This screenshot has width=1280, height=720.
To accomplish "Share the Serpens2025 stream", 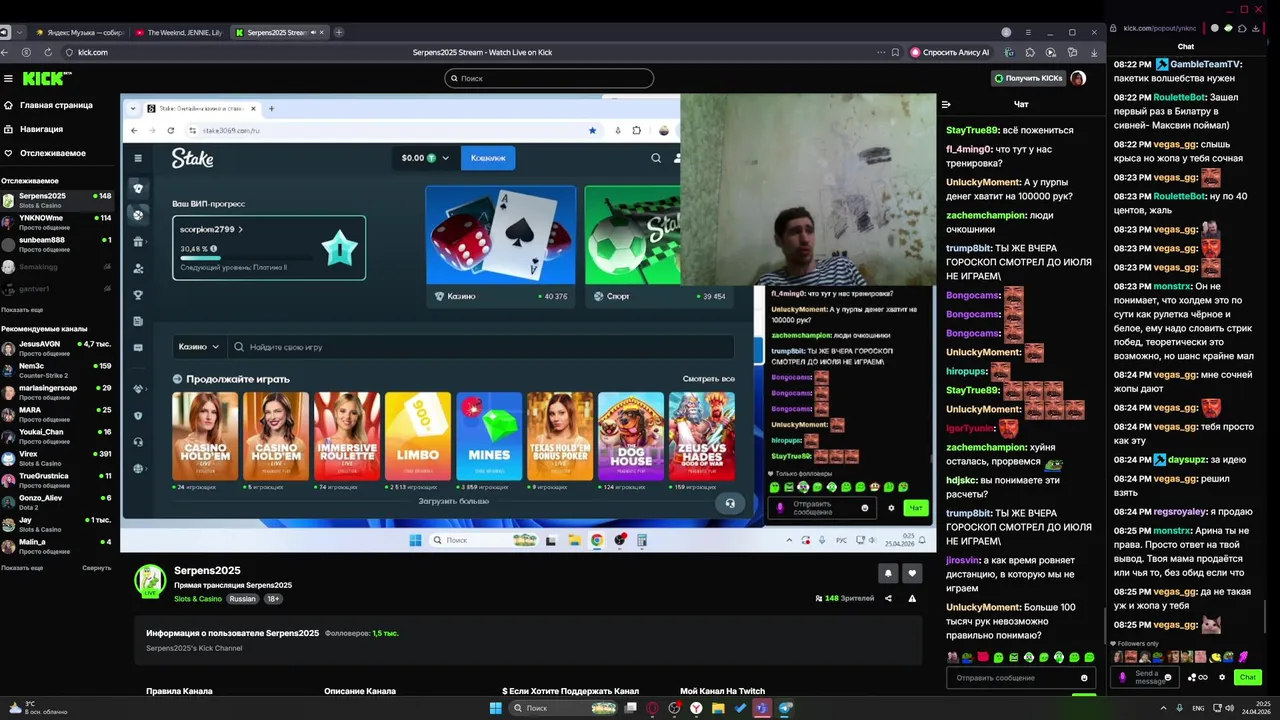I will point(889,598).
